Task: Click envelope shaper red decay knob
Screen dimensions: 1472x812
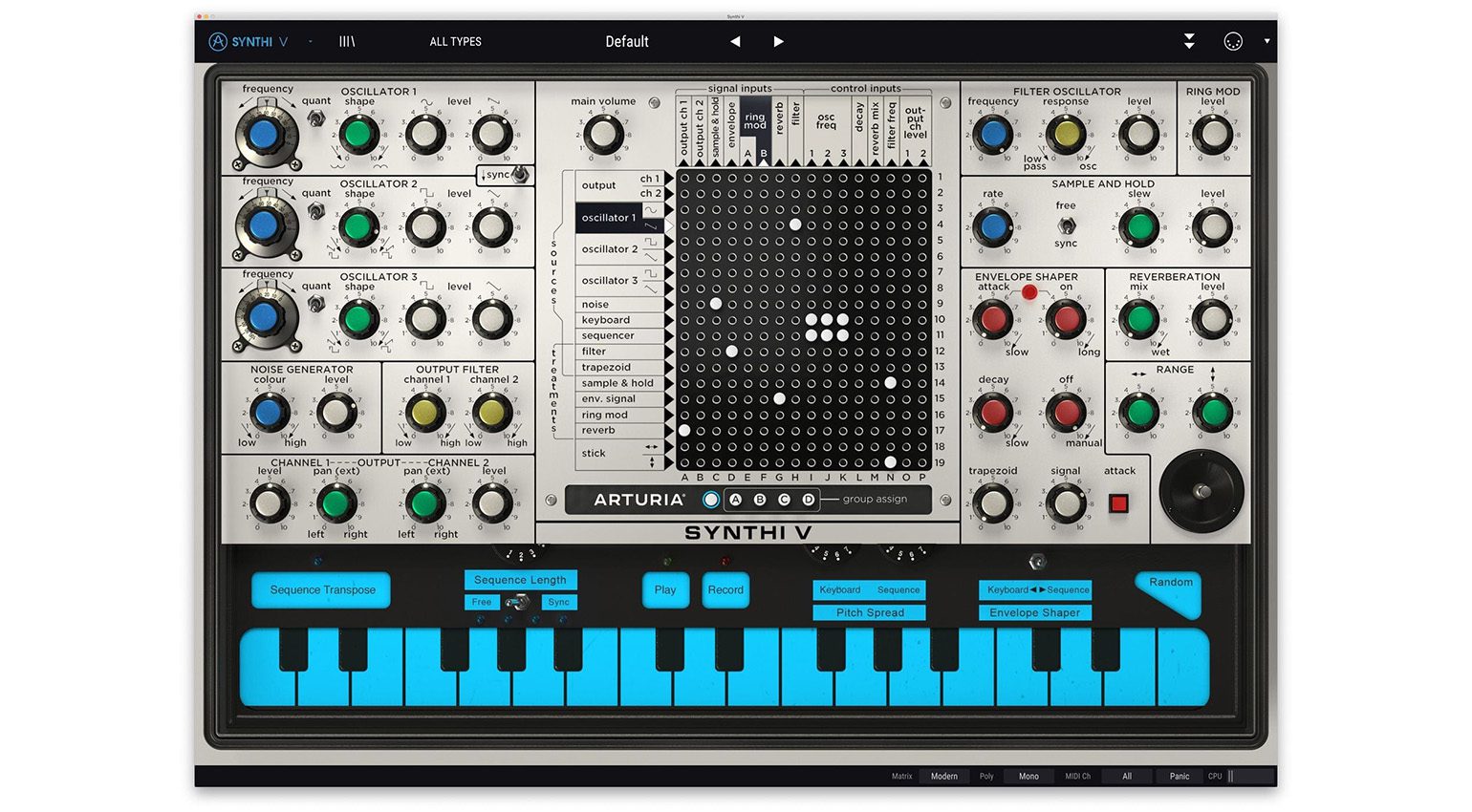Action: tap(993, 412)
